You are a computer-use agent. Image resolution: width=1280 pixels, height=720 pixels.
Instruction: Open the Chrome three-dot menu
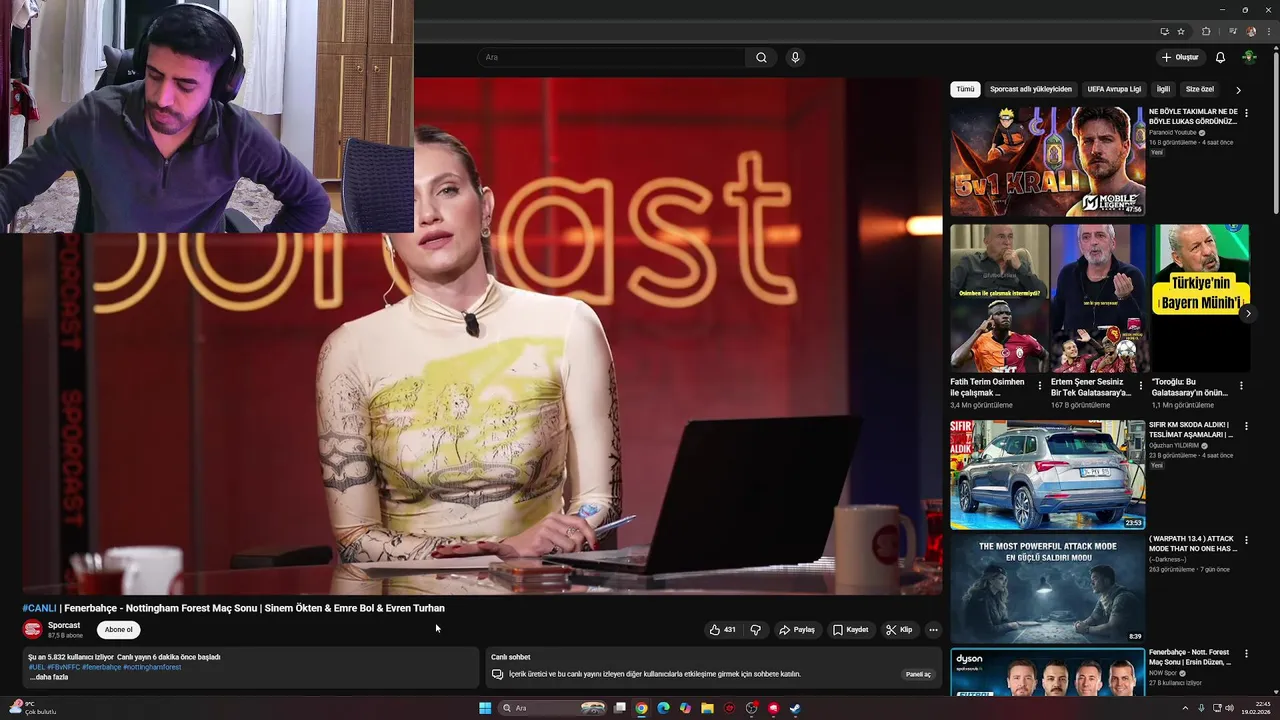pyautogui.click(x=1267, y=31)
